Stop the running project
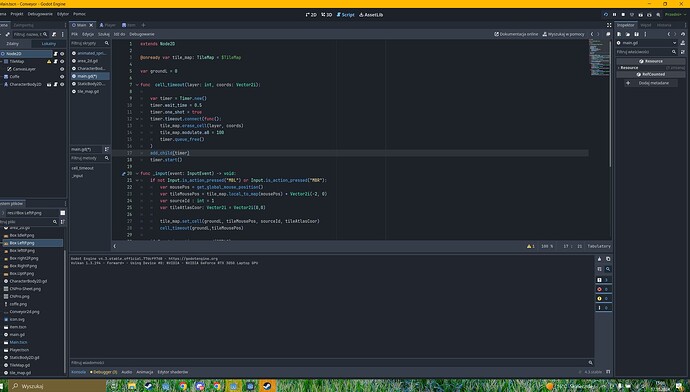 [623, 15]
